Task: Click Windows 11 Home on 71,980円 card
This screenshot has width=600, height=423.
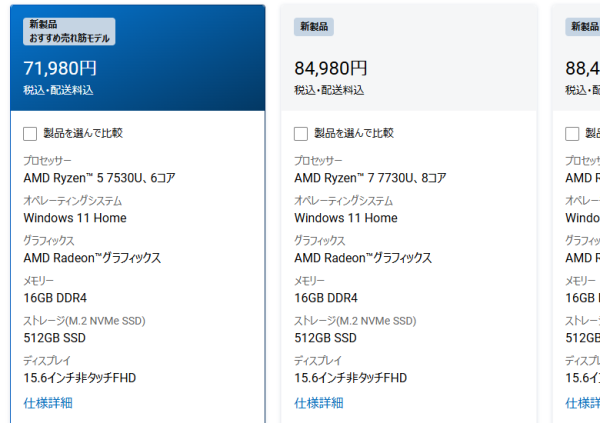Action: [x=75, y=218]
